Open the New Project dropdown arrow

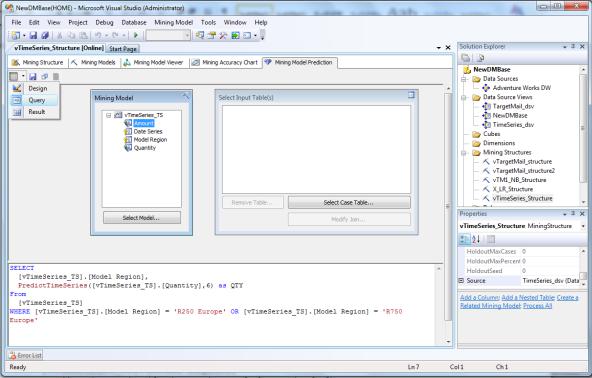pyautogui.click(x=24, y=36)
